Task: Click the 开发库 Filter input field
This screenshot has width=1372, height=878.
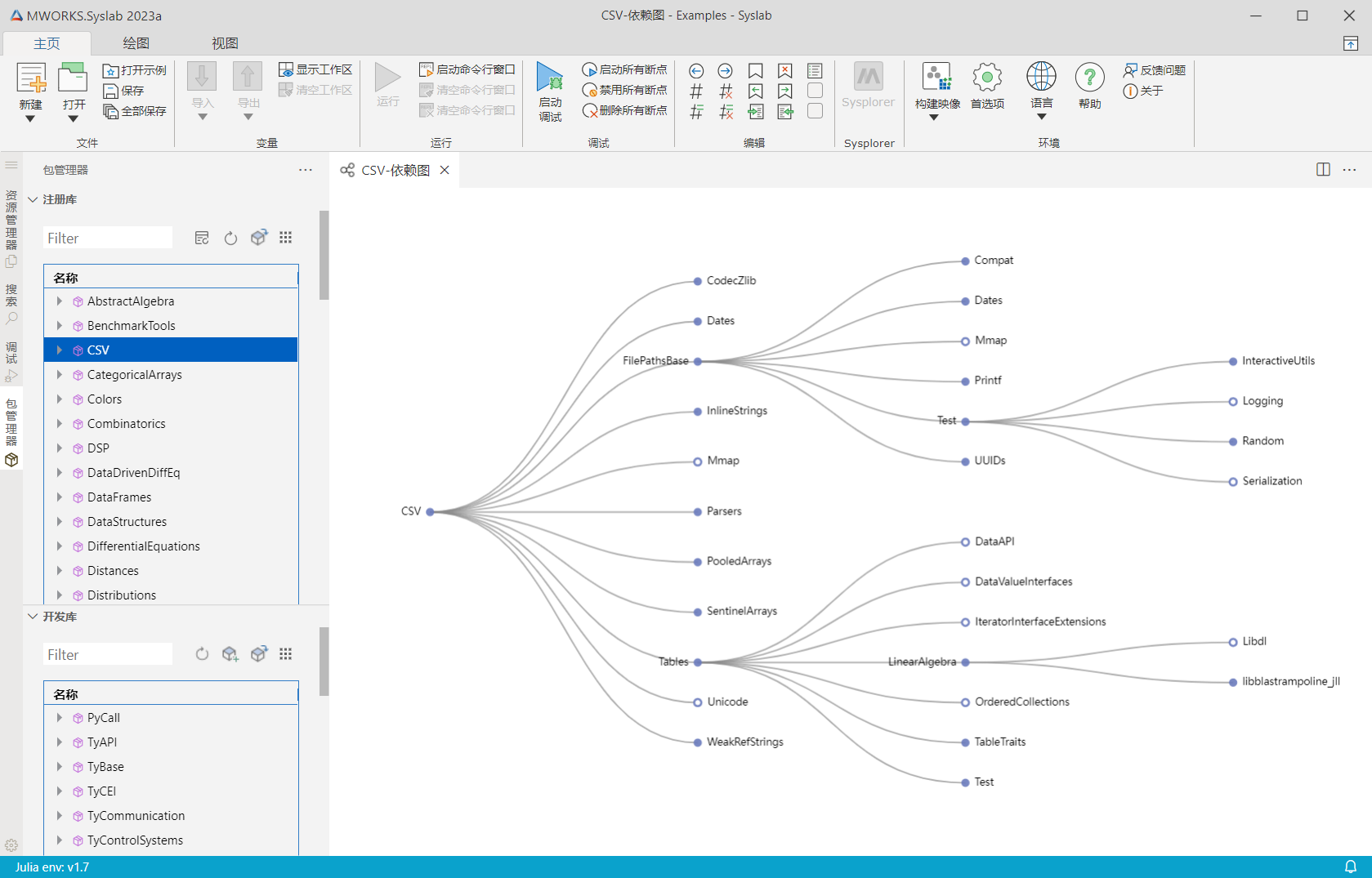Action: click(x=107, y=655)
